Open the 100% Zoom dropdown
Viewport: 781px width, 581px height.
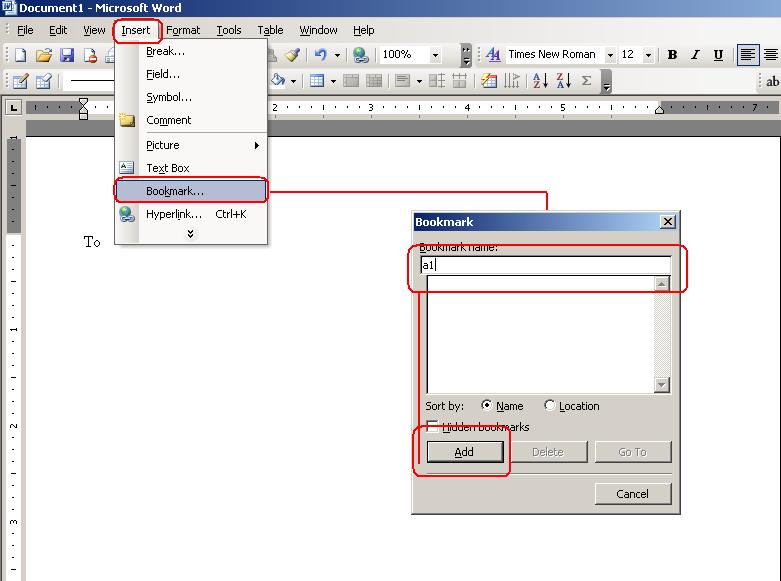point(435,55)
